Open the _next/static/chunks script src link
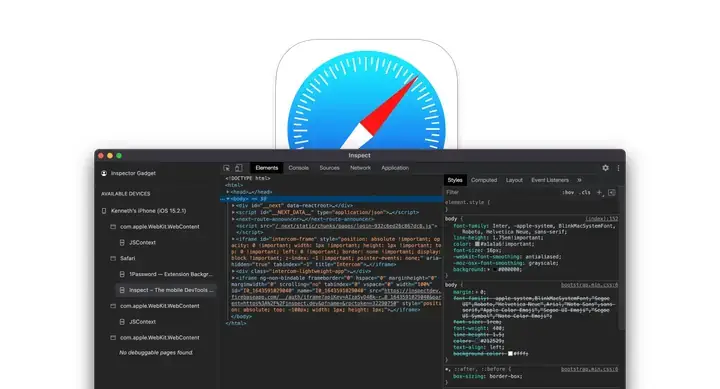The height and width of the screenshot is (389, 720). [x=354, y=226]
